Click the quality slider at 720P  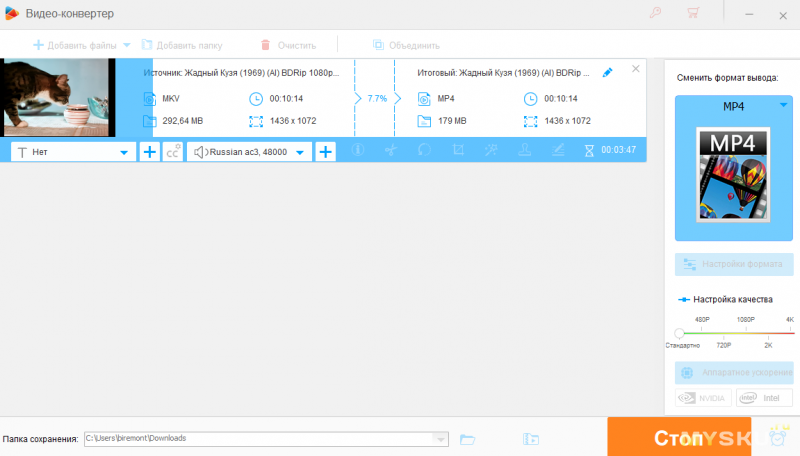(x=723, y=333)
